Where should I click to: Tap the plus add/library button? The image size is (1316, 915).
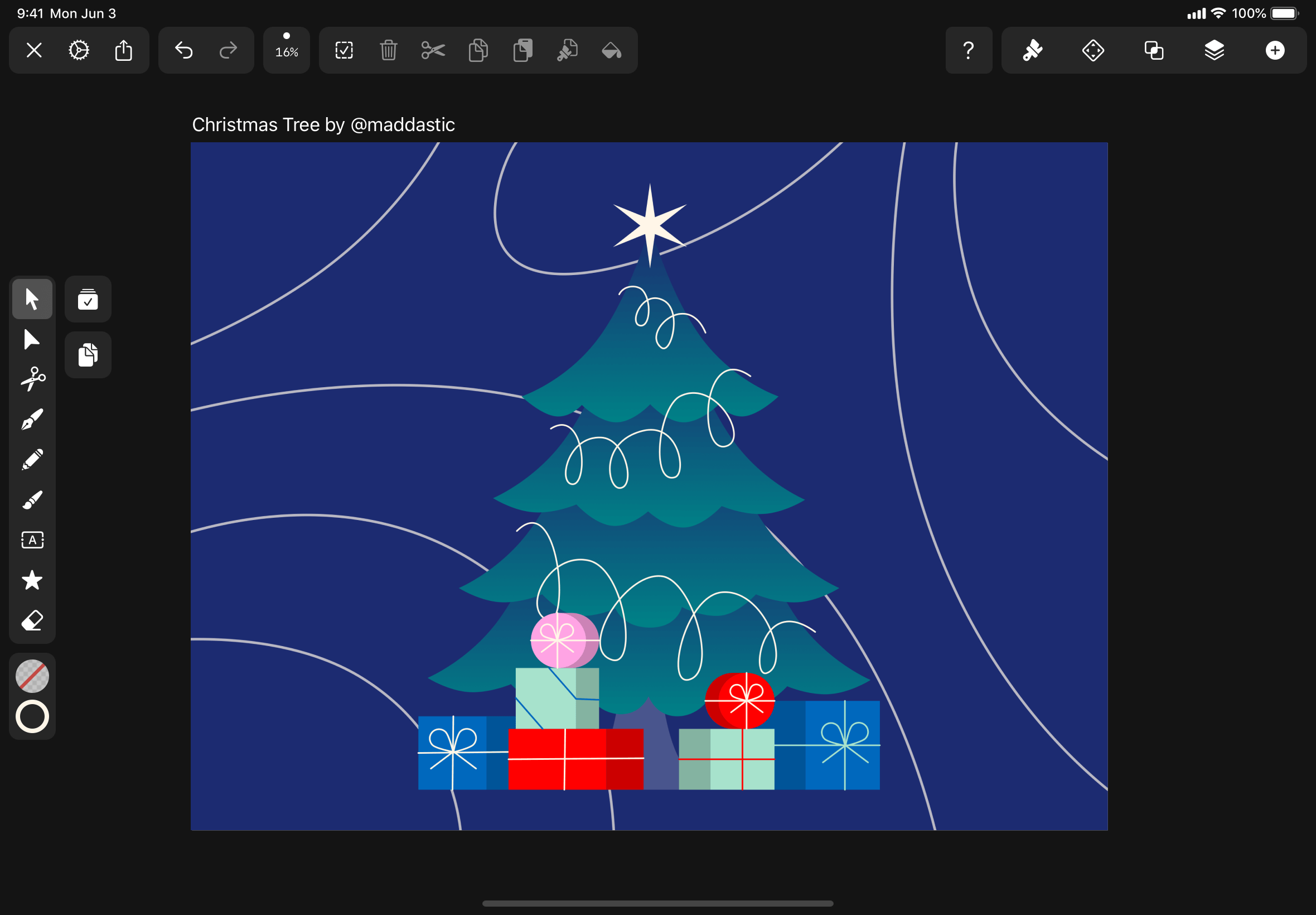[1275, 50]
